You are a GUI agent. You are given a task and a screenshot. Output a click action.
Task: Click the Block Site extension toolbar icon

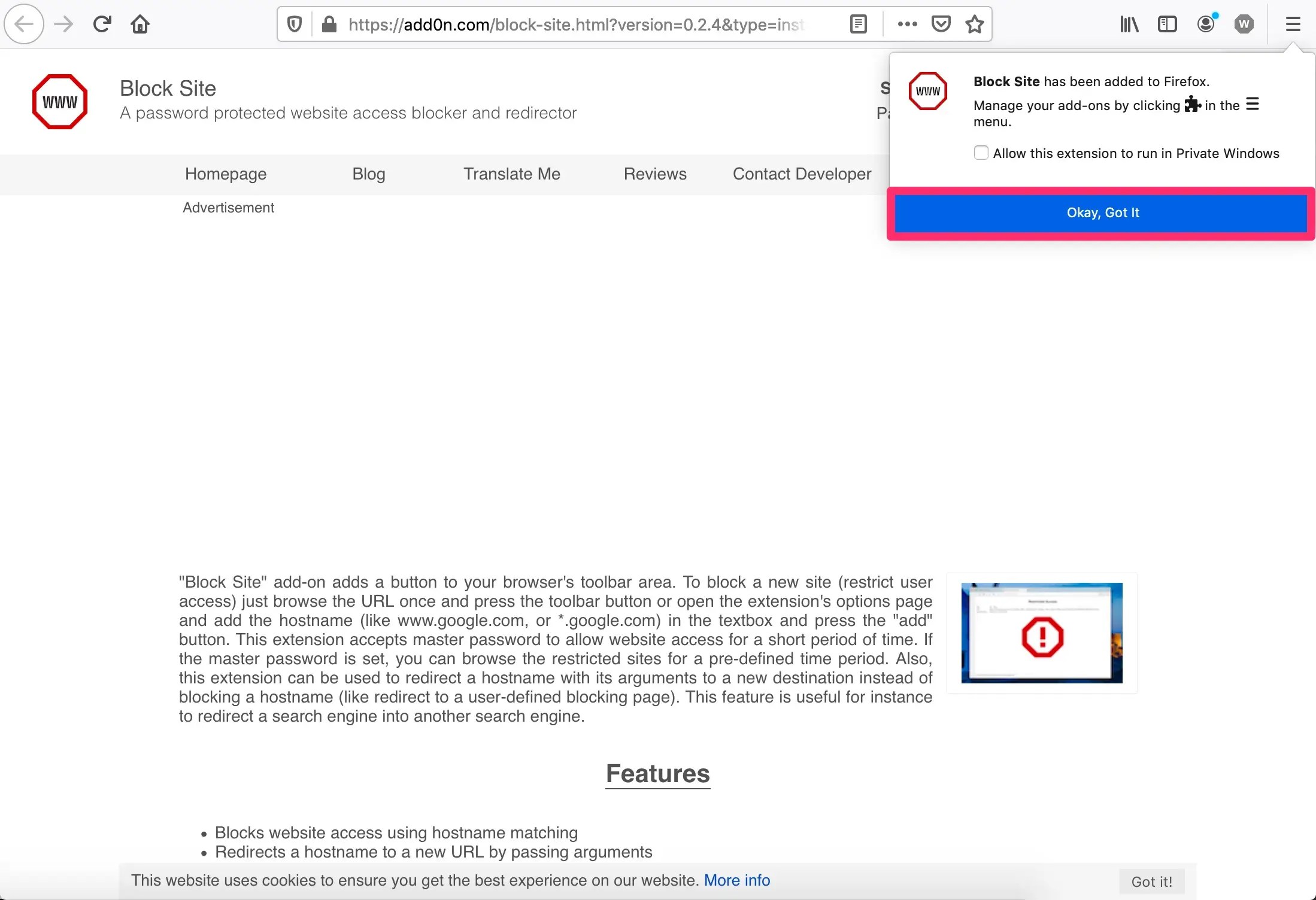[x=1244, y=24]
